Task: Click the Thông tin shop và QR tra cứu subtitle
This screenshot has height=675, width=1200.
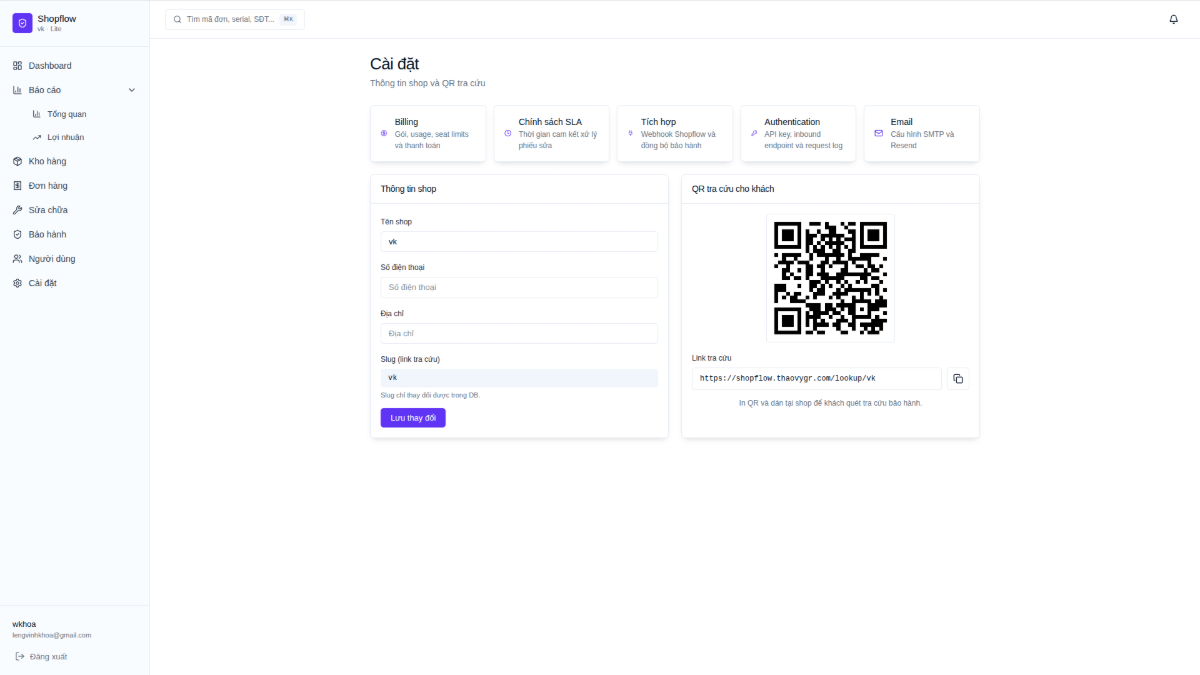Action: (427, 83)
